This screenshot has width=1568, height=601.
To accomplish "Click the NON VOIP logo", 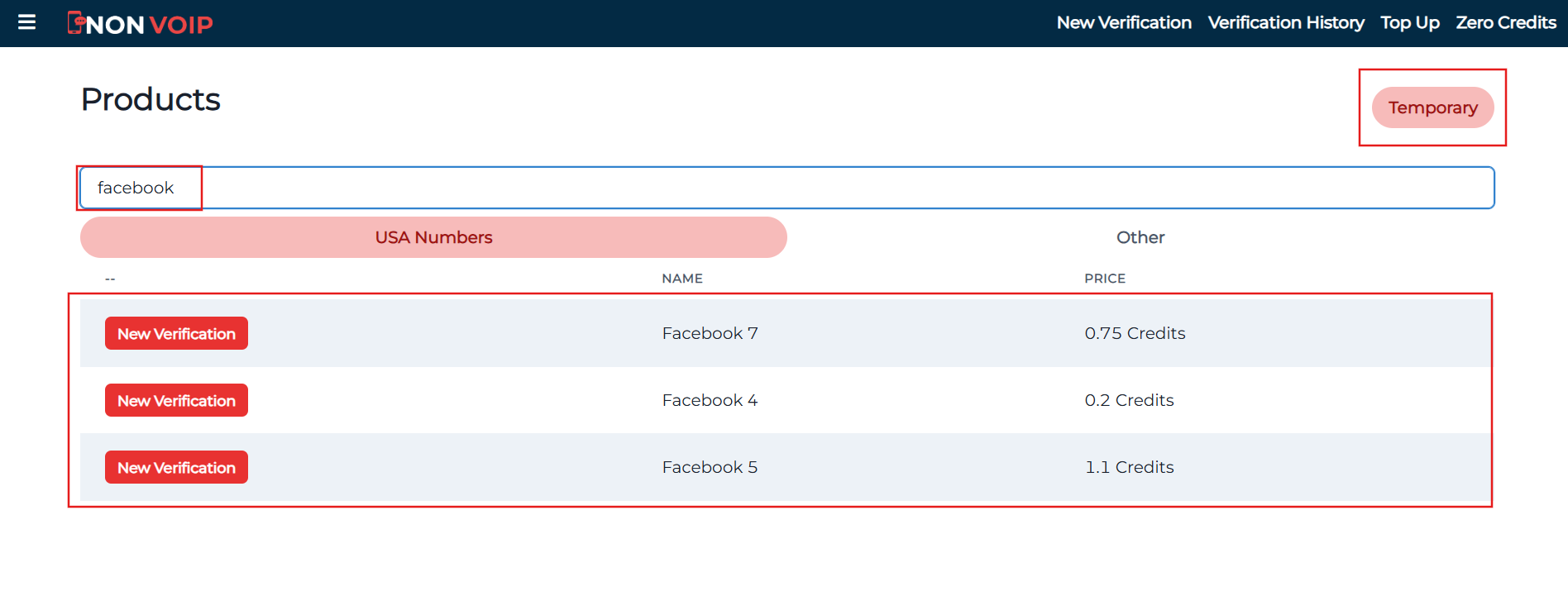I will point(140,24).
